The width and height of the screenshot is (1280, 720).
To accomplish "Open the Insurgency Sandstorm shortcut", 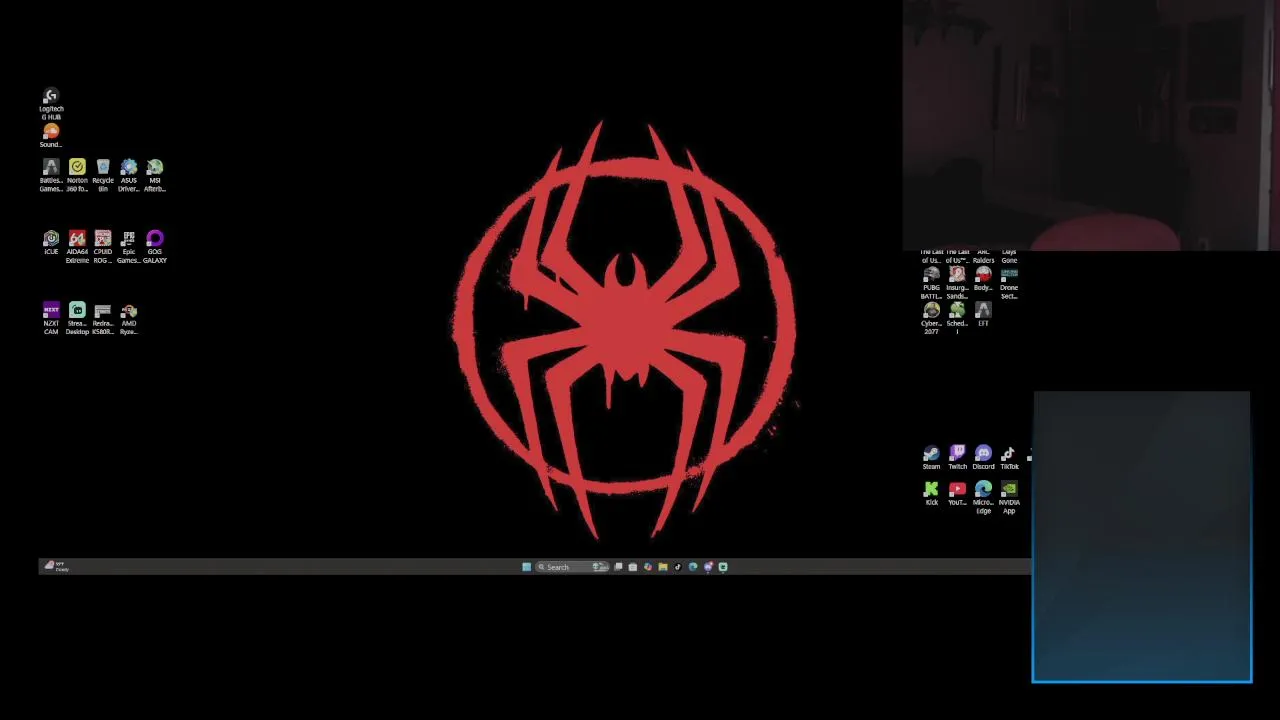I will tap(958, 283).
